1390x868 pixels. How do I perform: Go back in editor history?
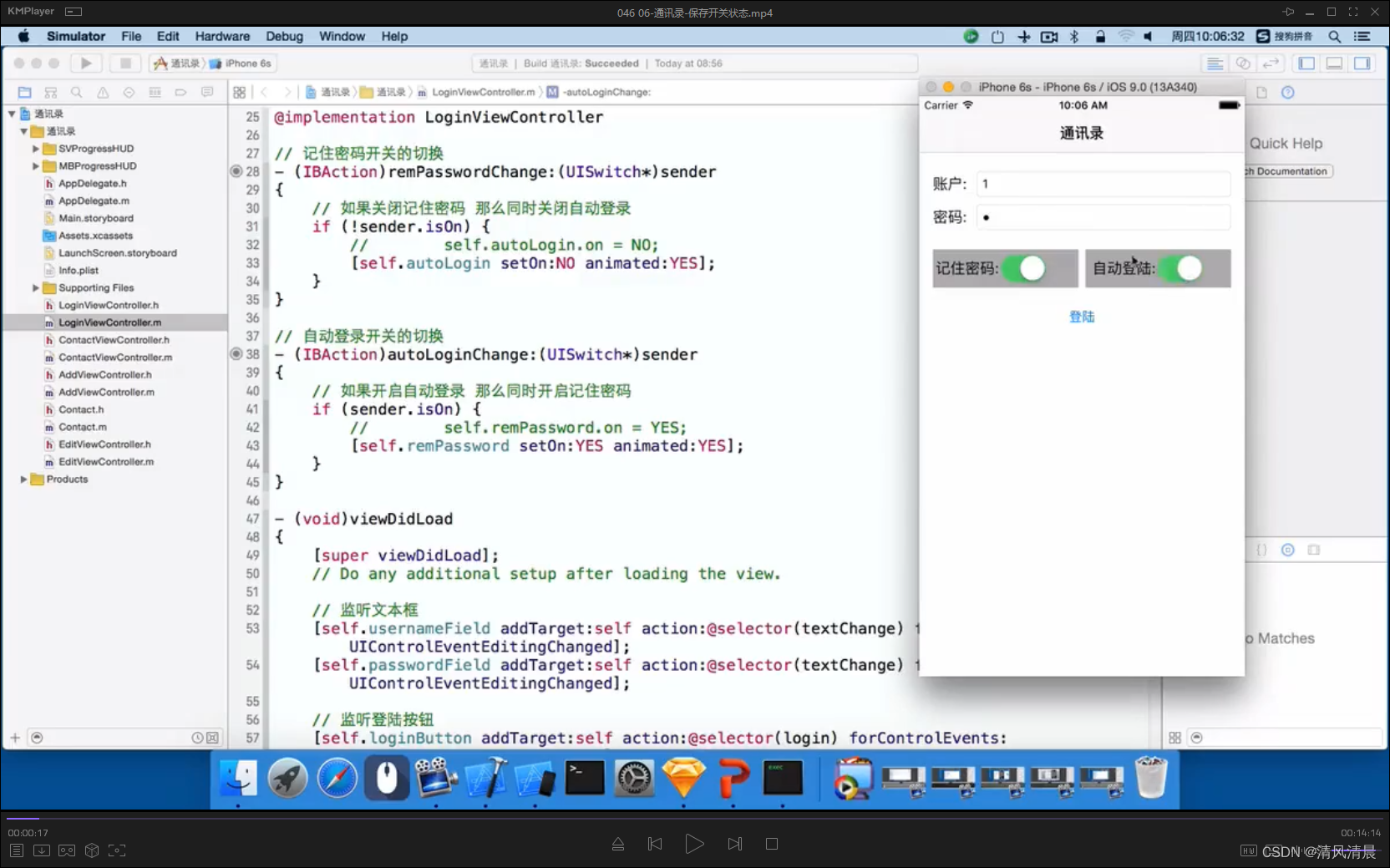pyautogui.click(x=264, y=93)
